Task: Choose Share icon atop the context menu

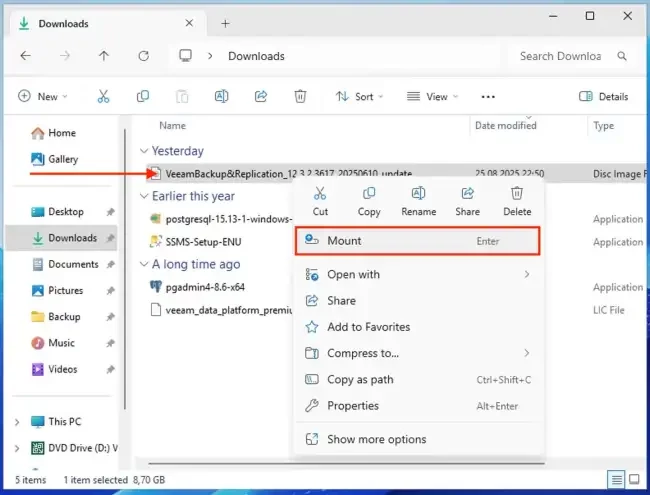Action: pos(468,201)
